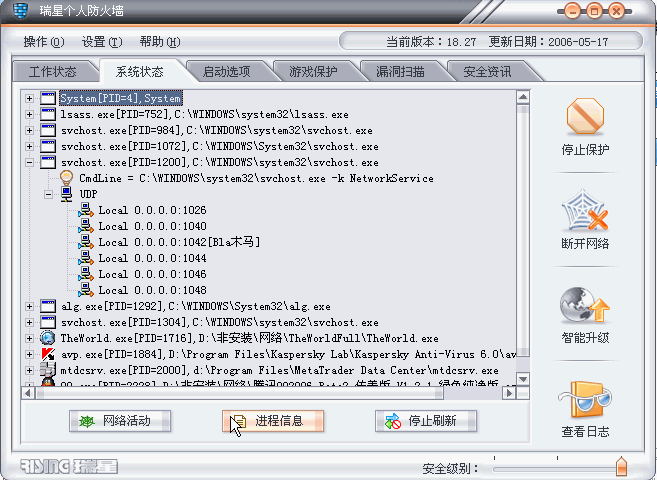Click the horizontal scrollbar right arrow
657x480 pixels.
510,393
